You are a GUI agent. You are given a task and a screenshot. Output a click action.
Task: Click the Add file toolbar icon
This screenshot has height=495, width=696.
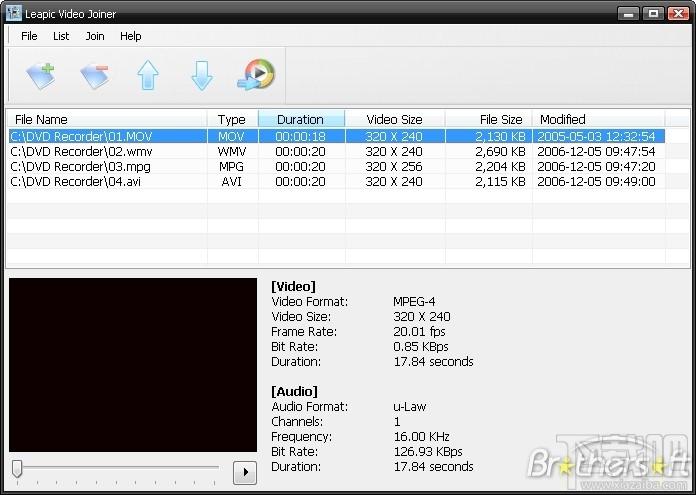(x=40, y=75)
